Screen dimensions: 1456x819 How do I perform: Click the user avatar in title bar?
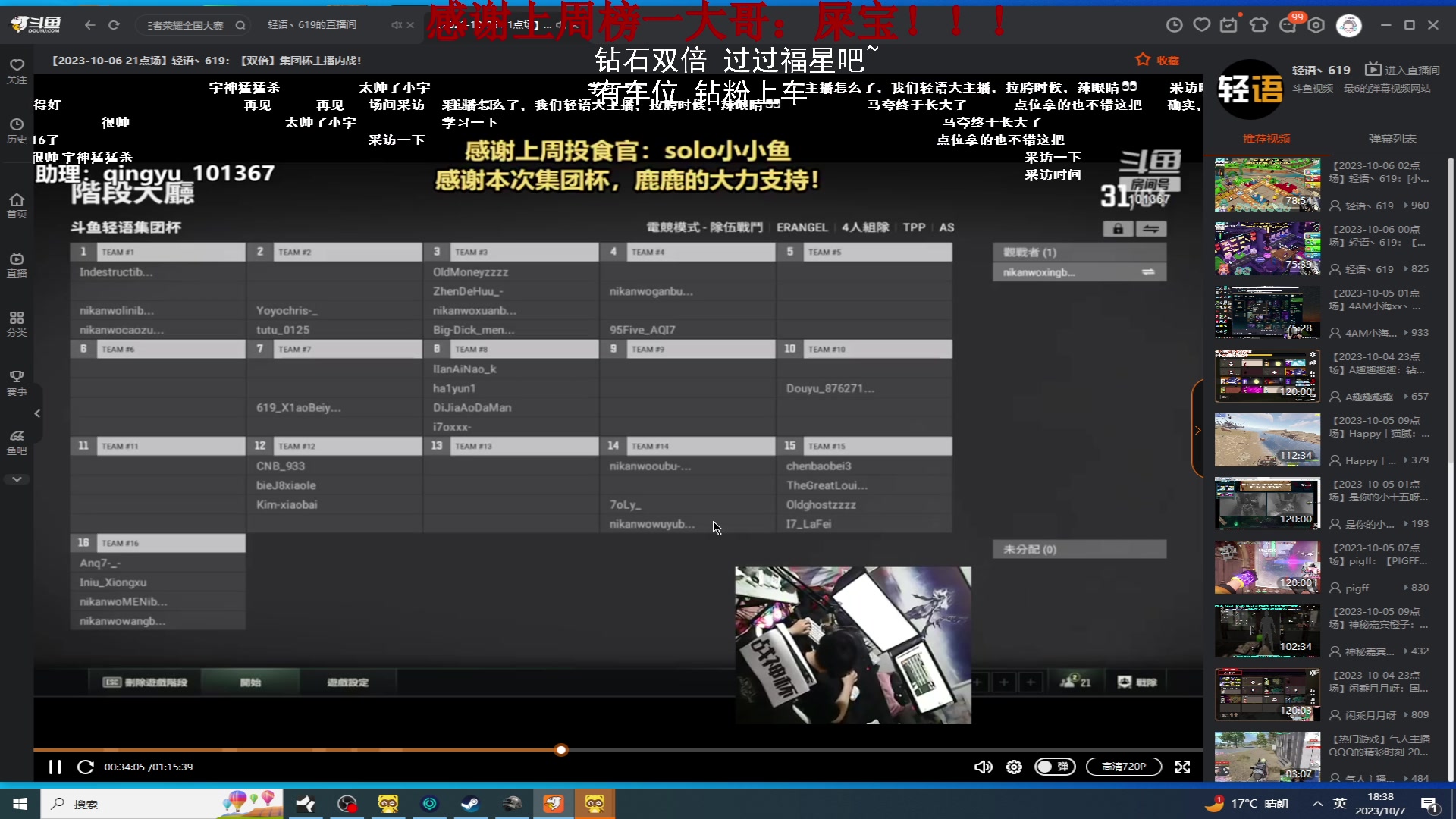[x=1348, y=25]
